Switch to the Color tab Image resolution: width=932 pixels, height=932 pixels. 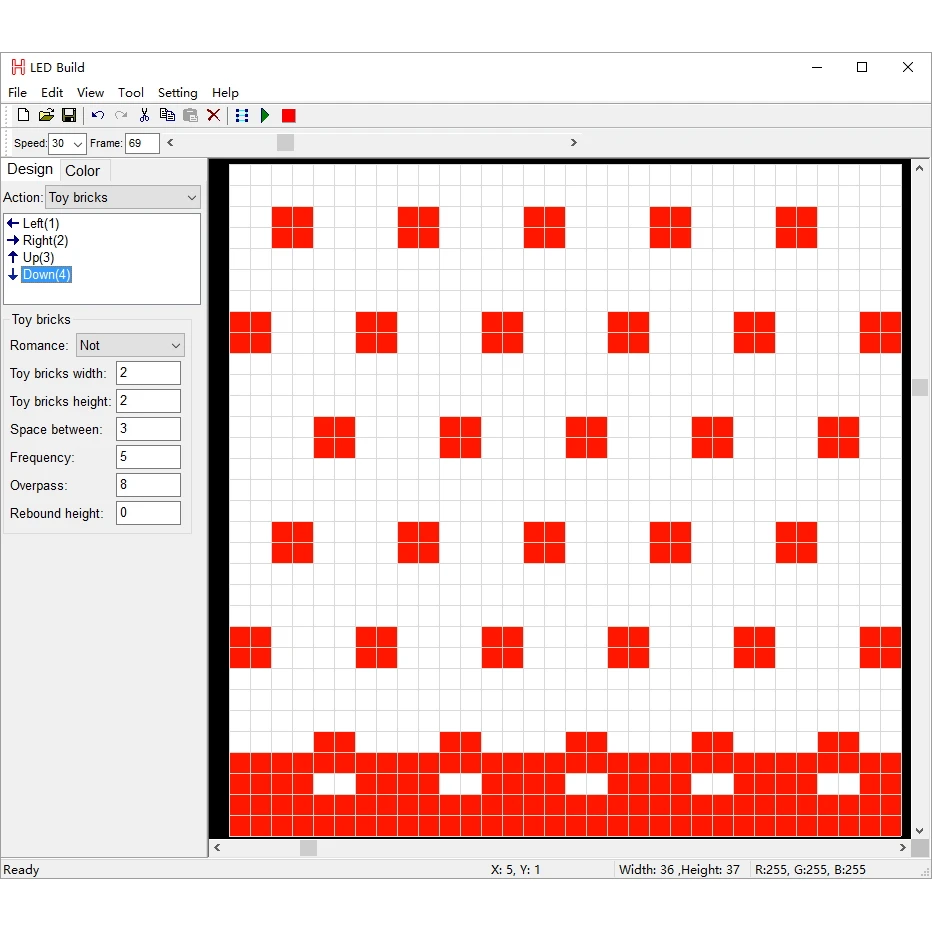[x=83, y=171]
